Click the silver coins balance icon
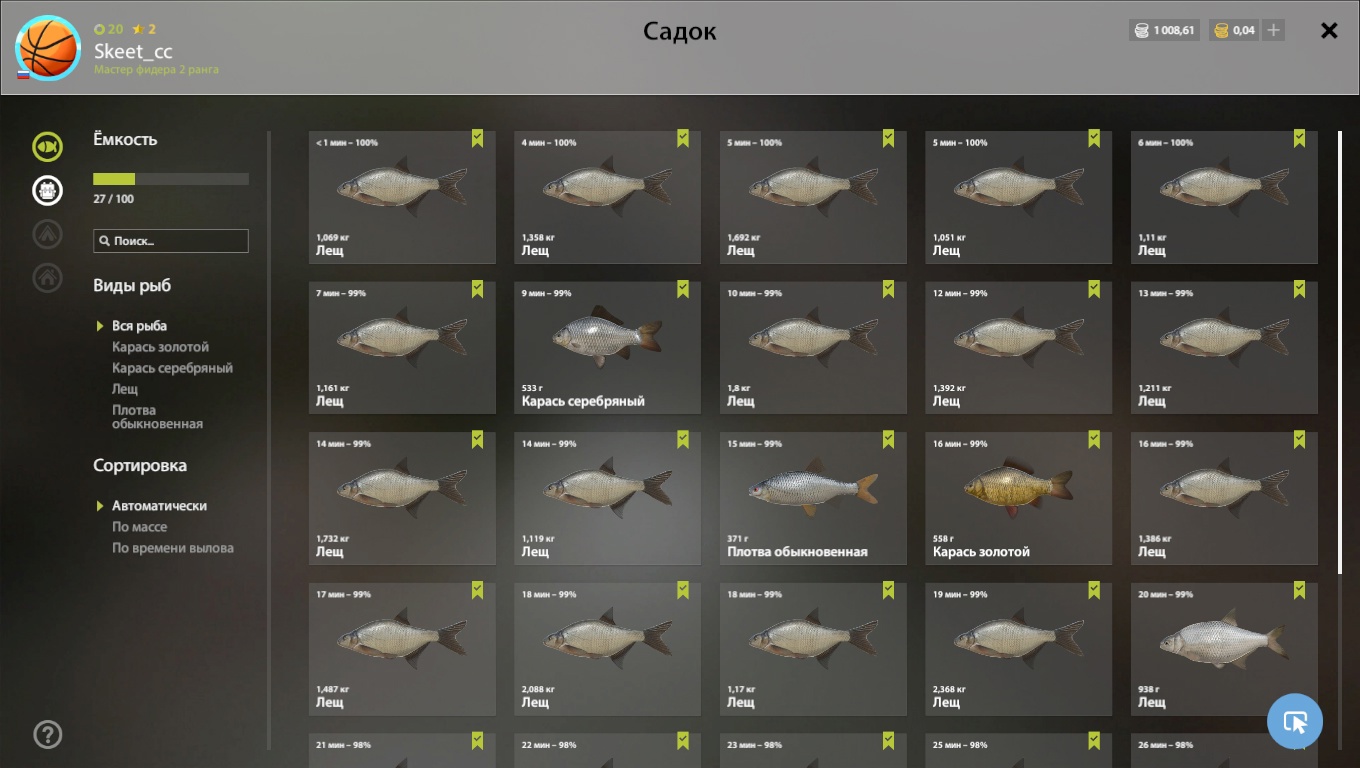This screenshot has height=768, width=1360. [1141, 30]
